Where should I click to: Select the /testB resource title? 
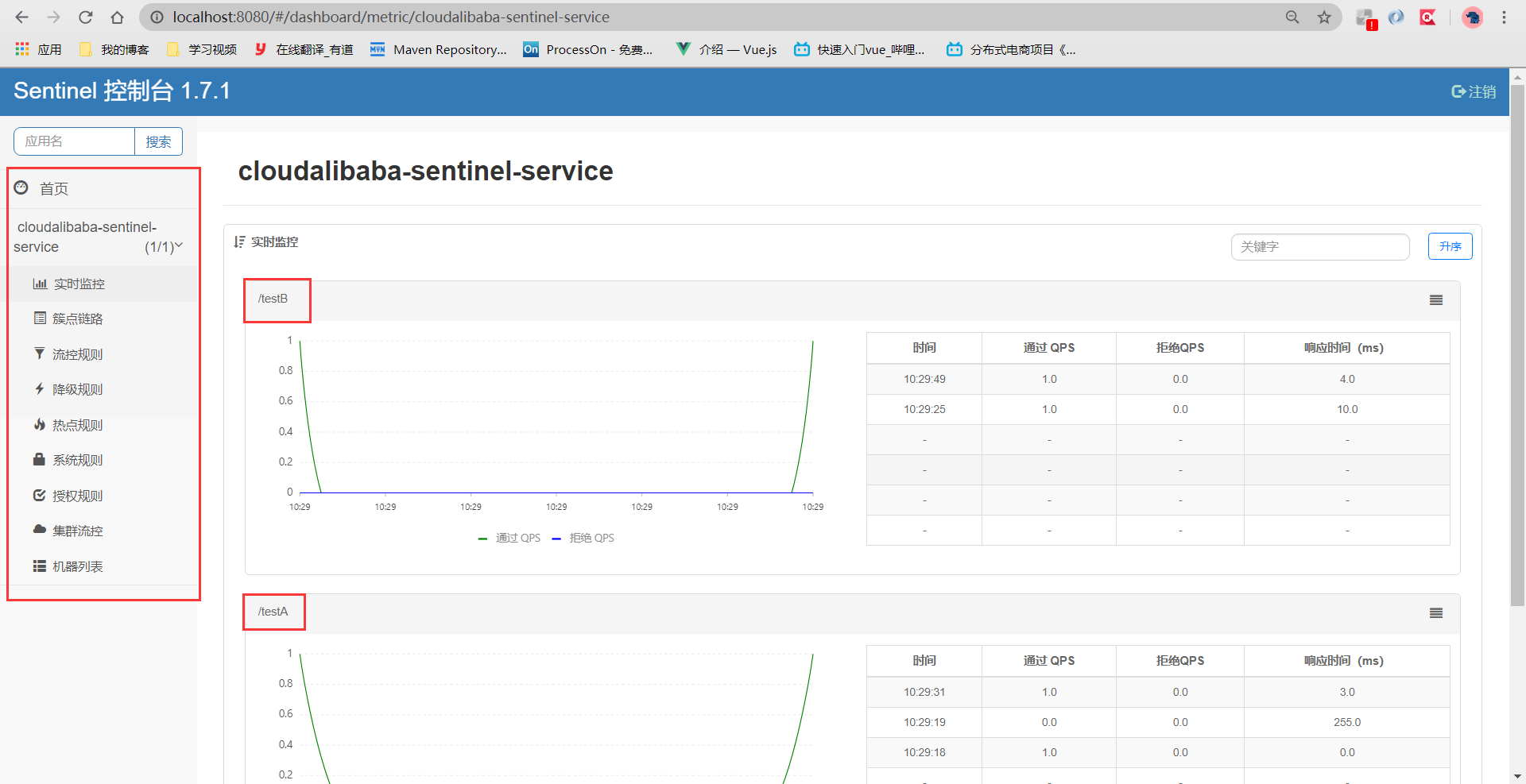click(x=273, y=299)
